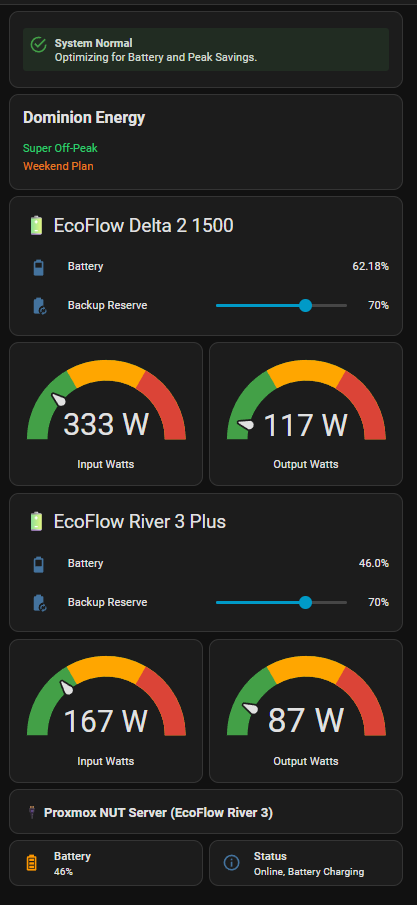Select the Super Off-Peak rate label
This screenshot has width=417, height=905.
pos(60,148)
